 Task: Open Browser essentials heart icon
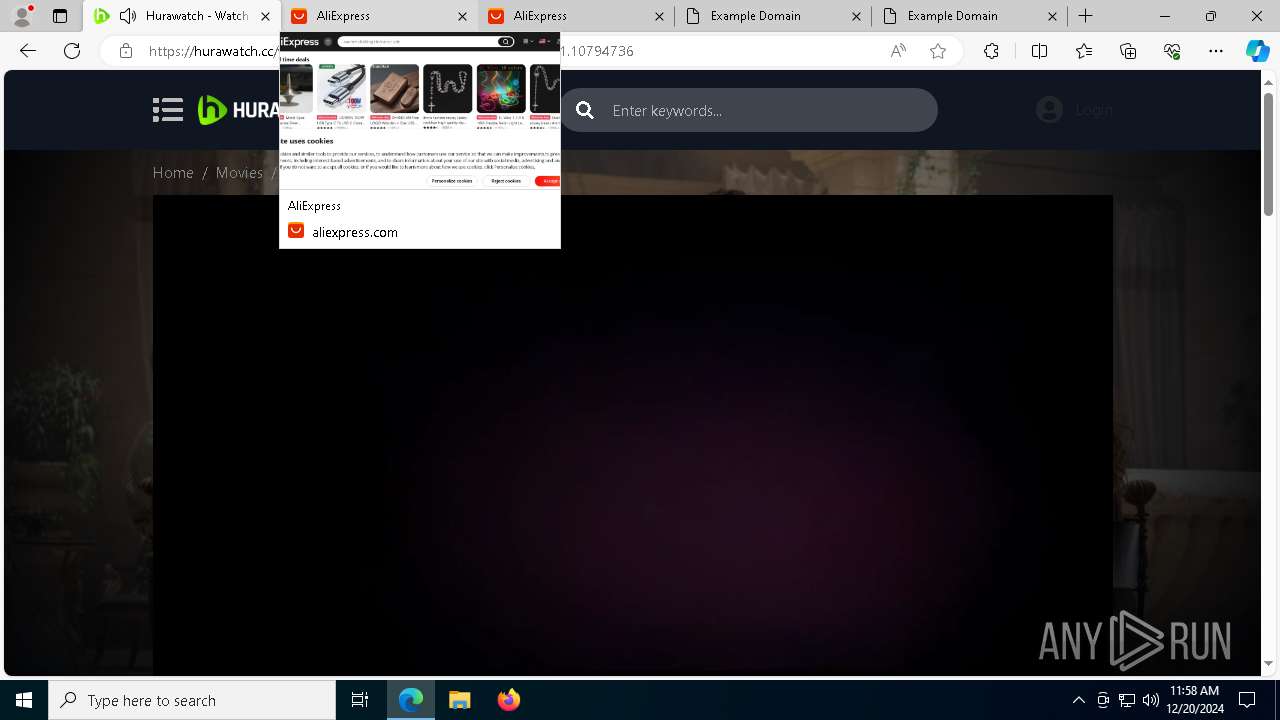(1172, 51)
